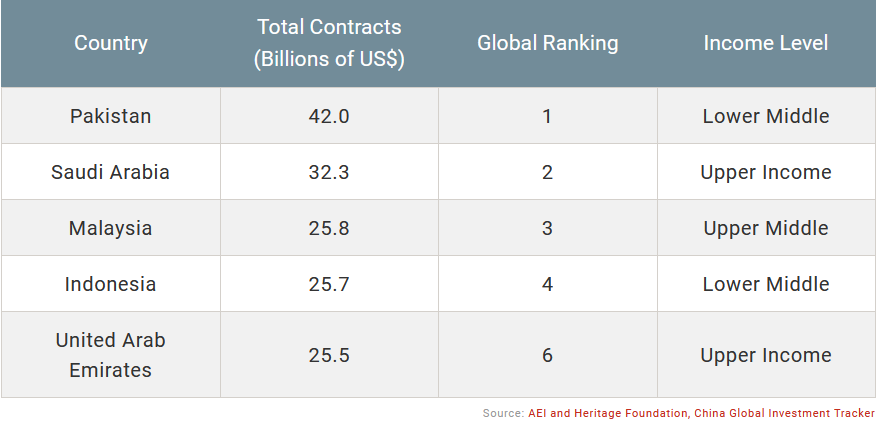Click Pakistan's Lower Middle income cell
This screenshot has height=422, width=879.
[x=766, y=115]
